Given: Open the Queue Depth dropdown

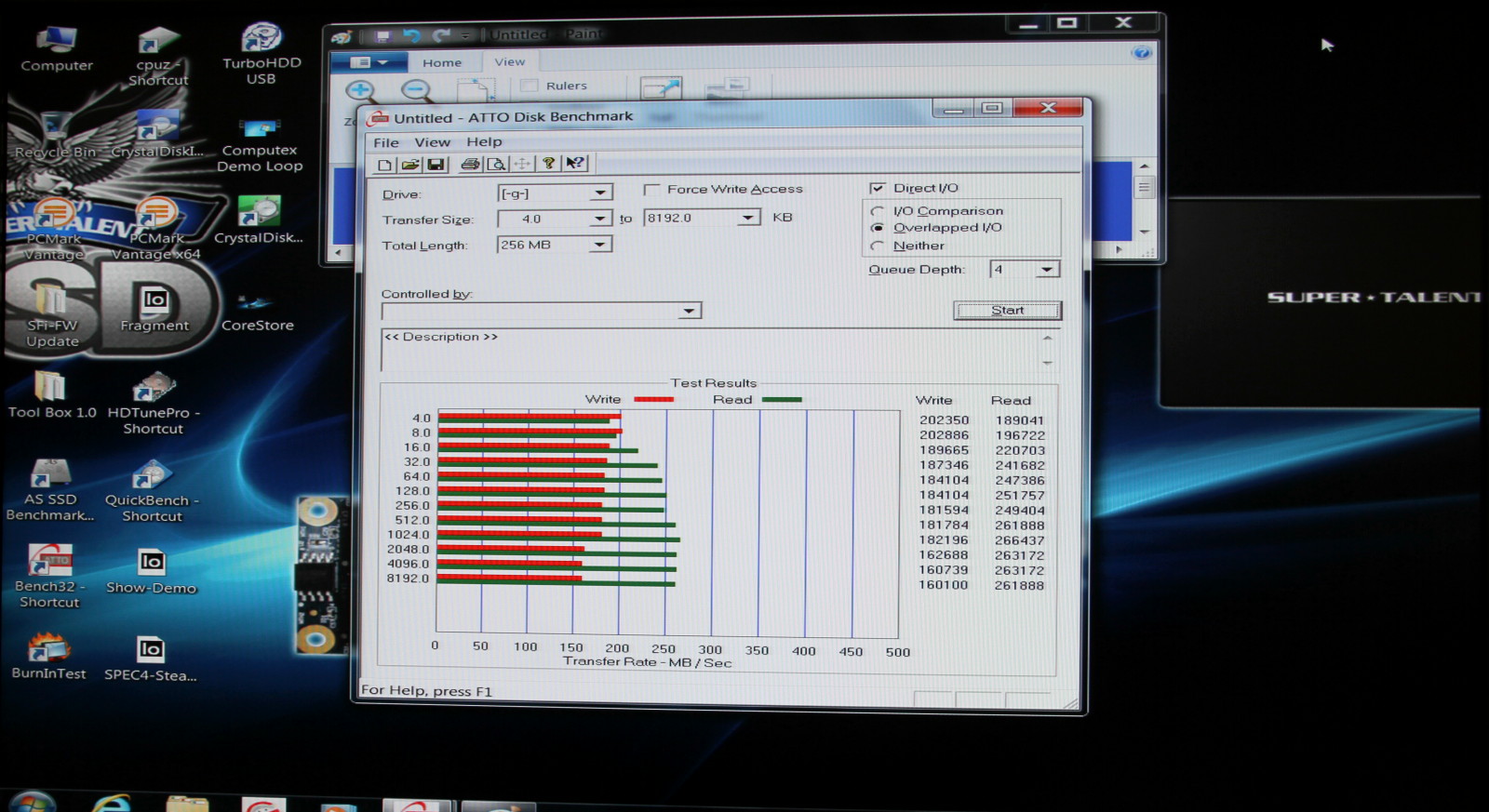Looking at the screenshot, I should pyautogui.click(x=1047, y=270).
